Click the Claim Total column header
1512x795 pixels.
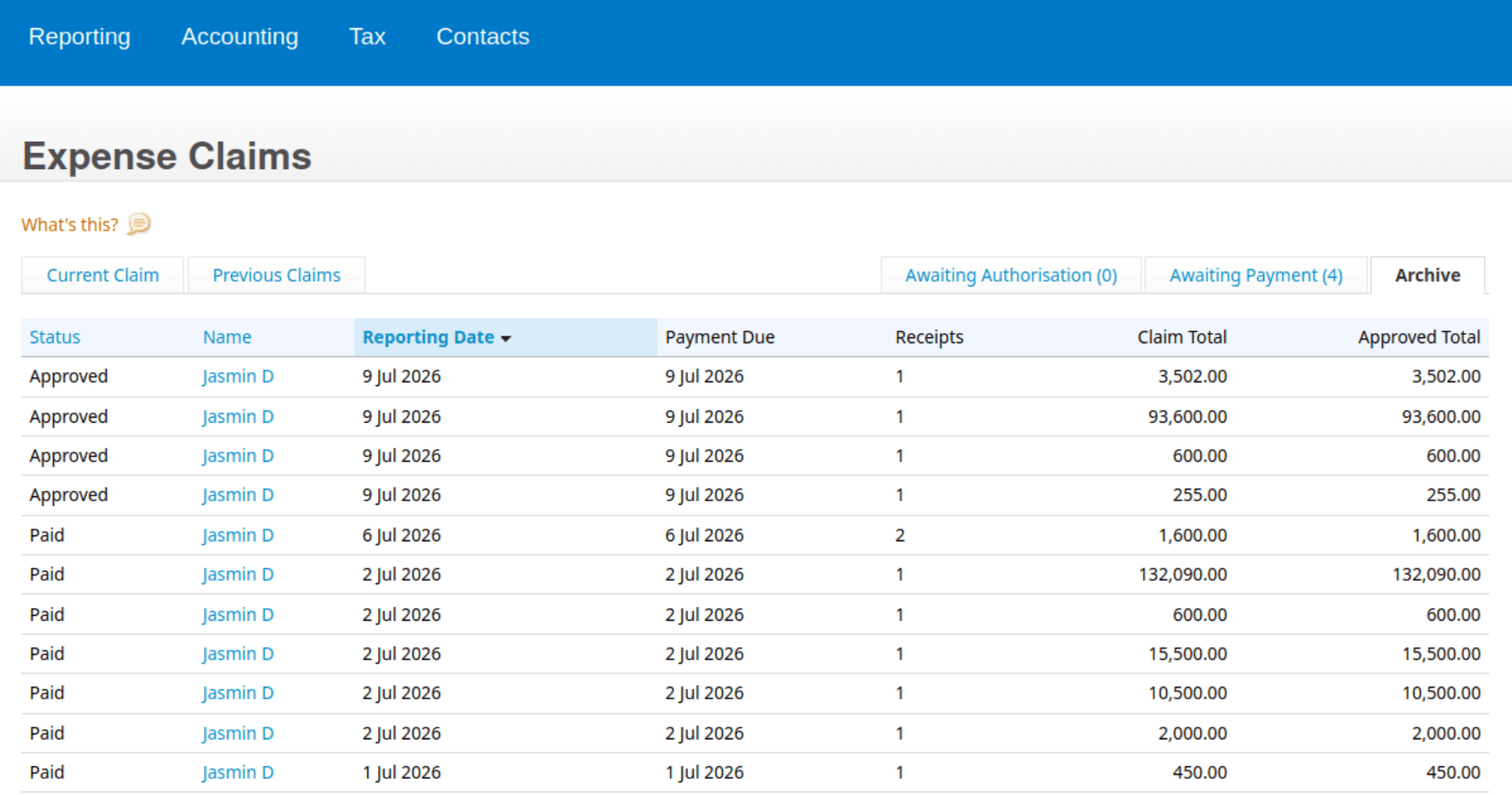1182,337
